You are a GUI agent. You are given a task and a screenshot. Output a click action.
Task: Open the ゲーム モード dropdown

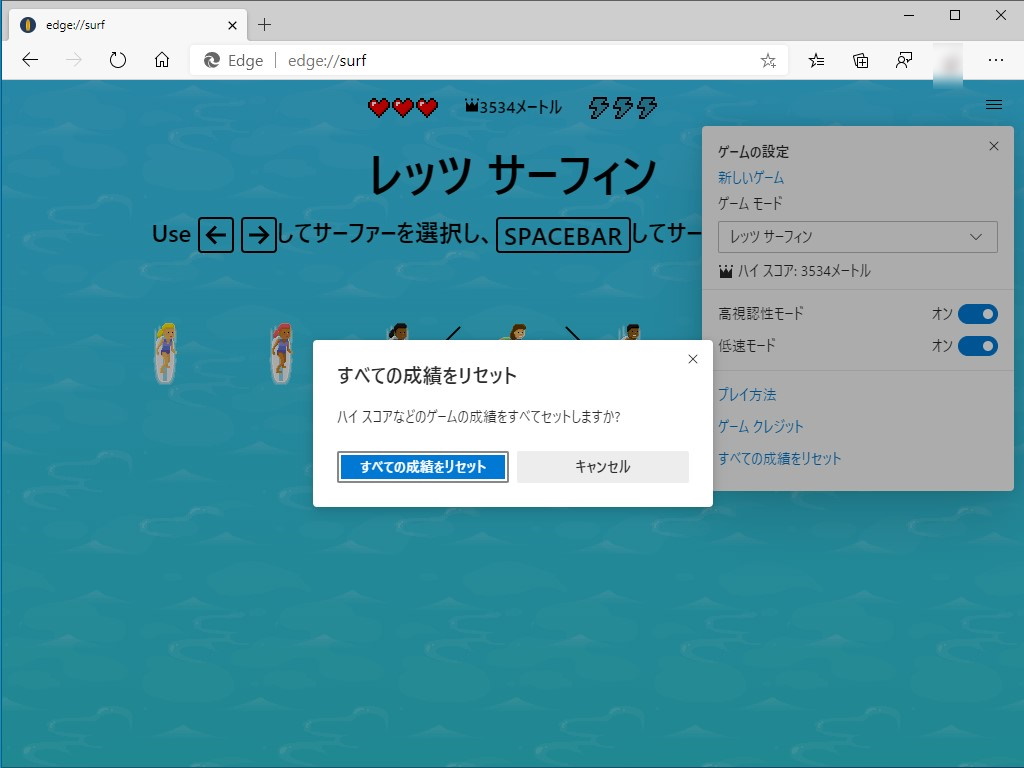click(x=858, y=237)
